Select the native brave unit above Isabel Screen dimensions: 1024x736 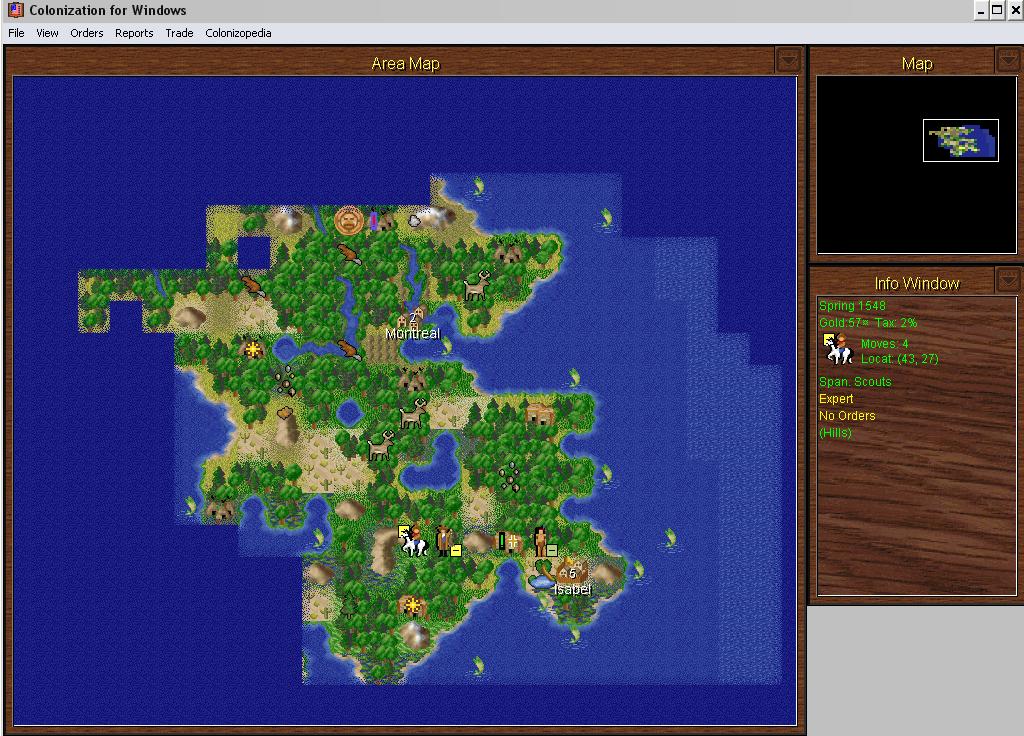(543, 541)
